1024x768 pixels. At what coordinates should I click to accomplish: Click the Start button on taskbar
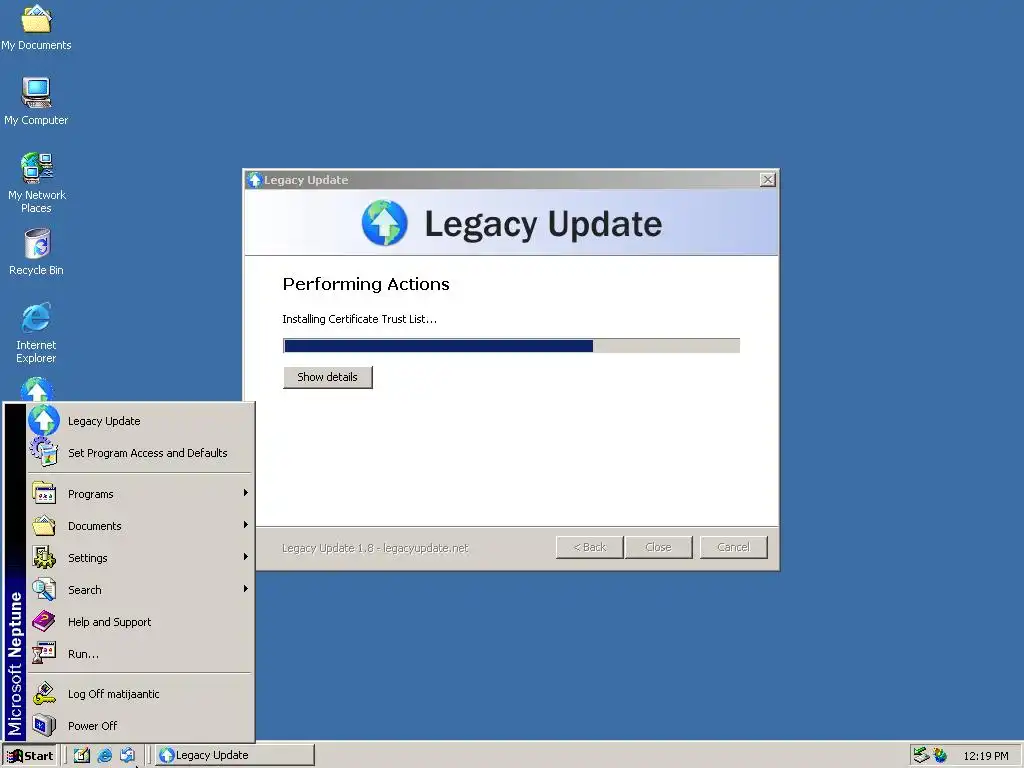coord(30,756)
